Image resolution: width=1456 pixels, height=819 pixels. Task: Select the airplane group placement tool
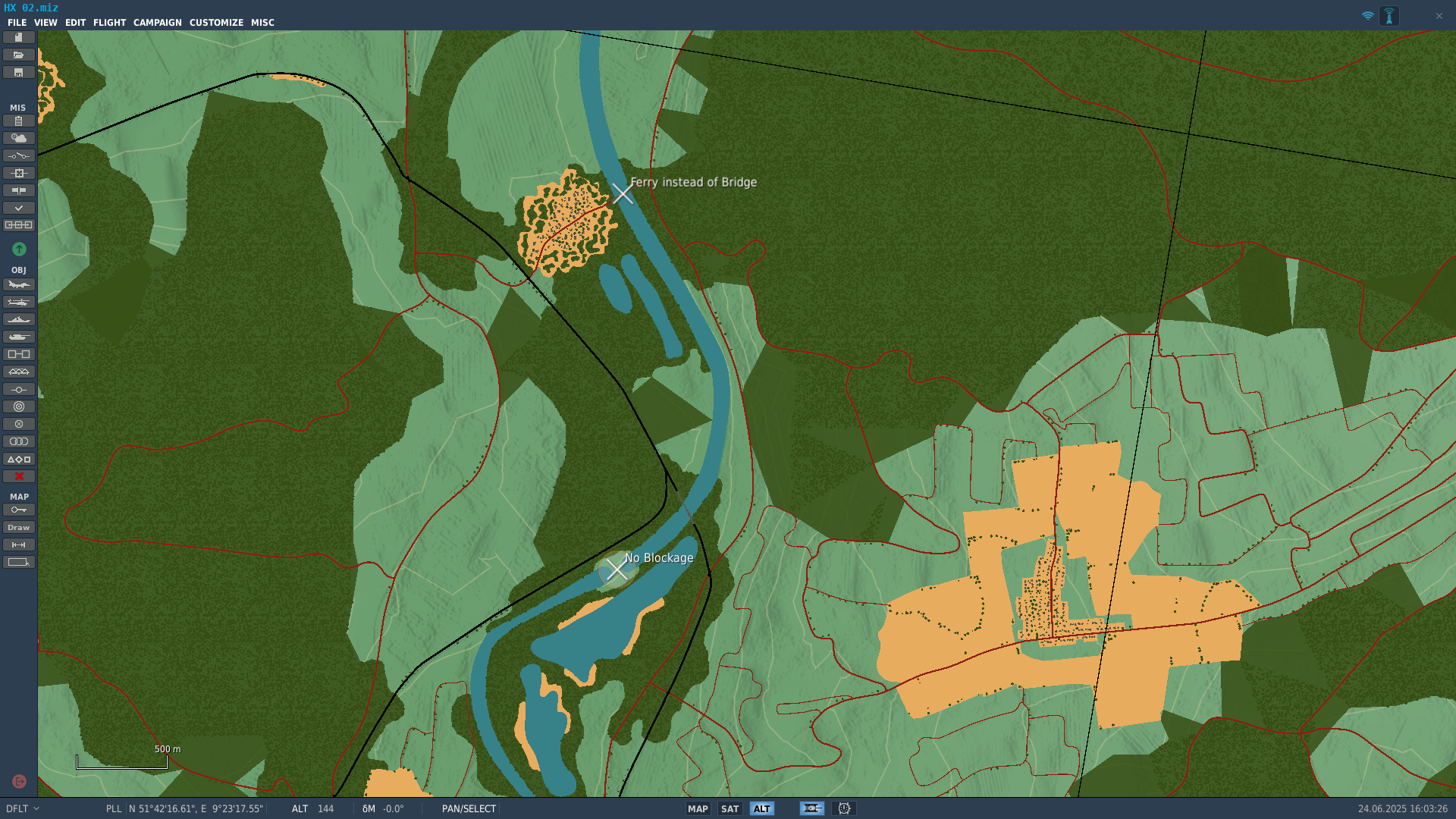tap(18, 284)
